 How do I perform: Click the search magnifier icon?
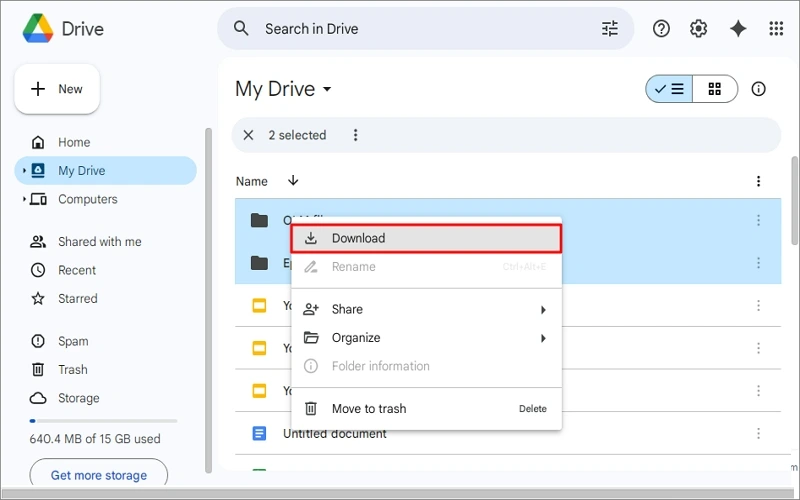pos(241,29)
